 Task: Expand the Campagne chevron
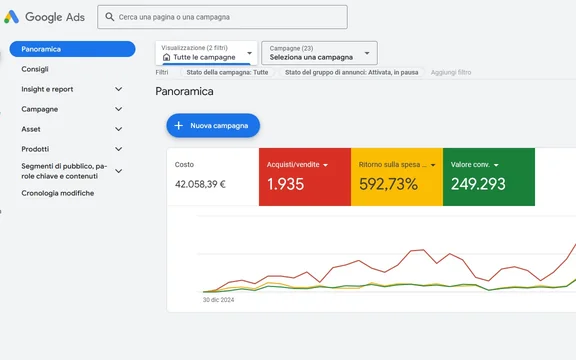118,109
